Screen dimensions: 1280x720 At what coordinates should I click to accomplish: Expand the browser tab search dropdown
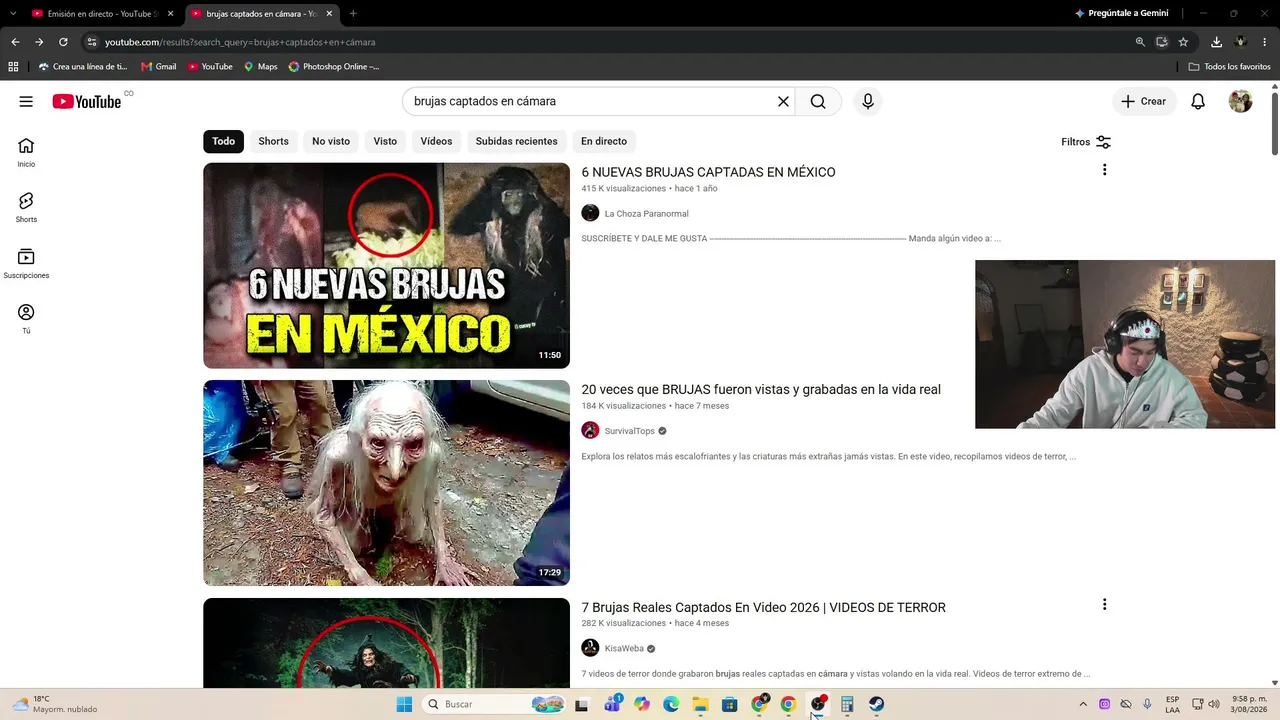click(12, 14)
